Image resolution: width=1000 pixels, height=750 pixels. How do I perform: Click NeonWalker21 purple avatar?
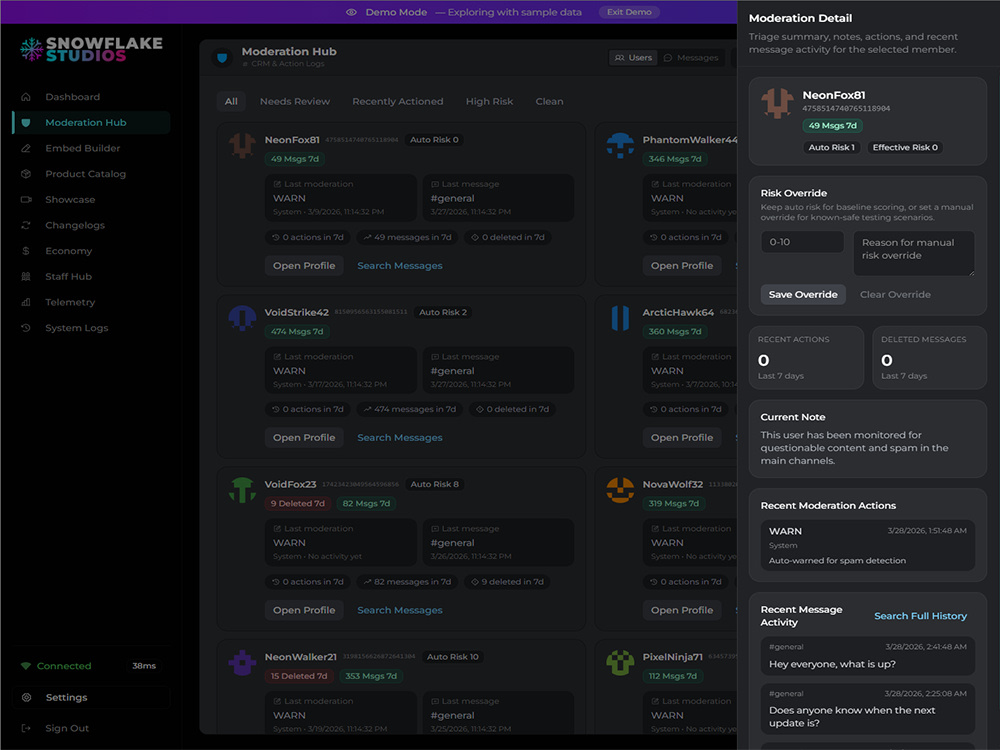coord(242,662)
